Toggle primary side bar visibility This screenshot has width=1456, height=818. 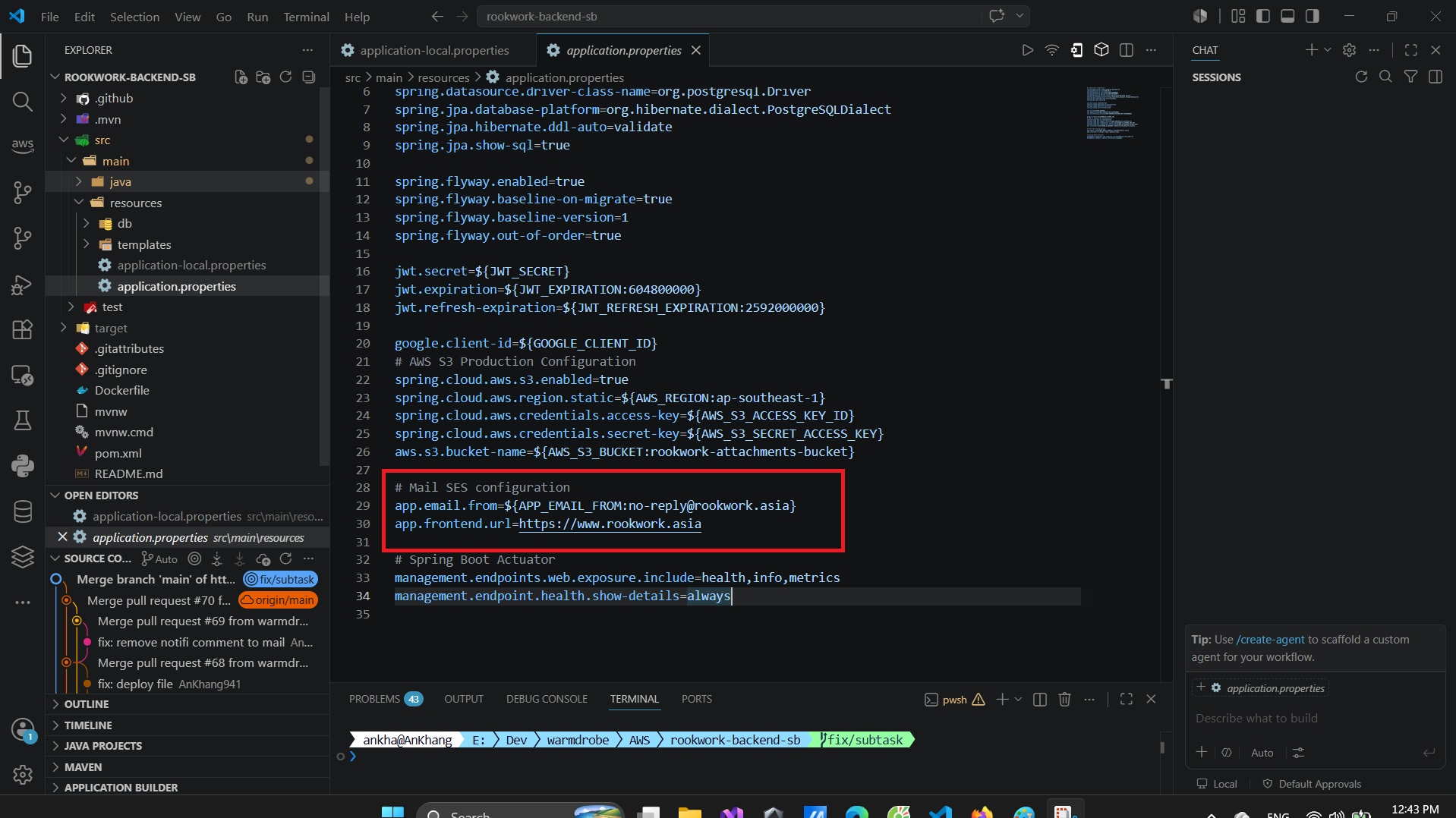[1263, 16]
